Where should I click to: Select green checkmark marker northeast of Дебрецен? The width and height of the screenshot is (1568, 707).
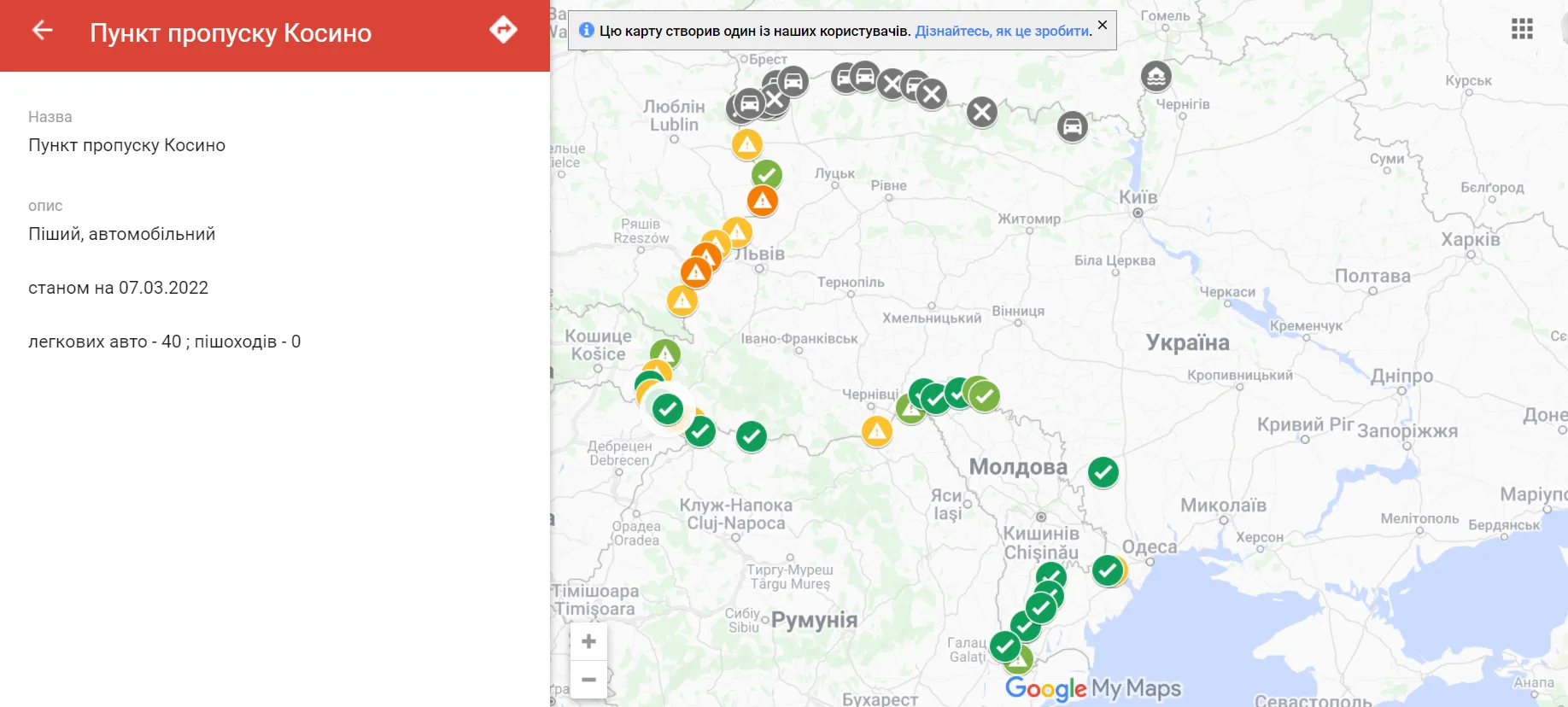[700, 431]
